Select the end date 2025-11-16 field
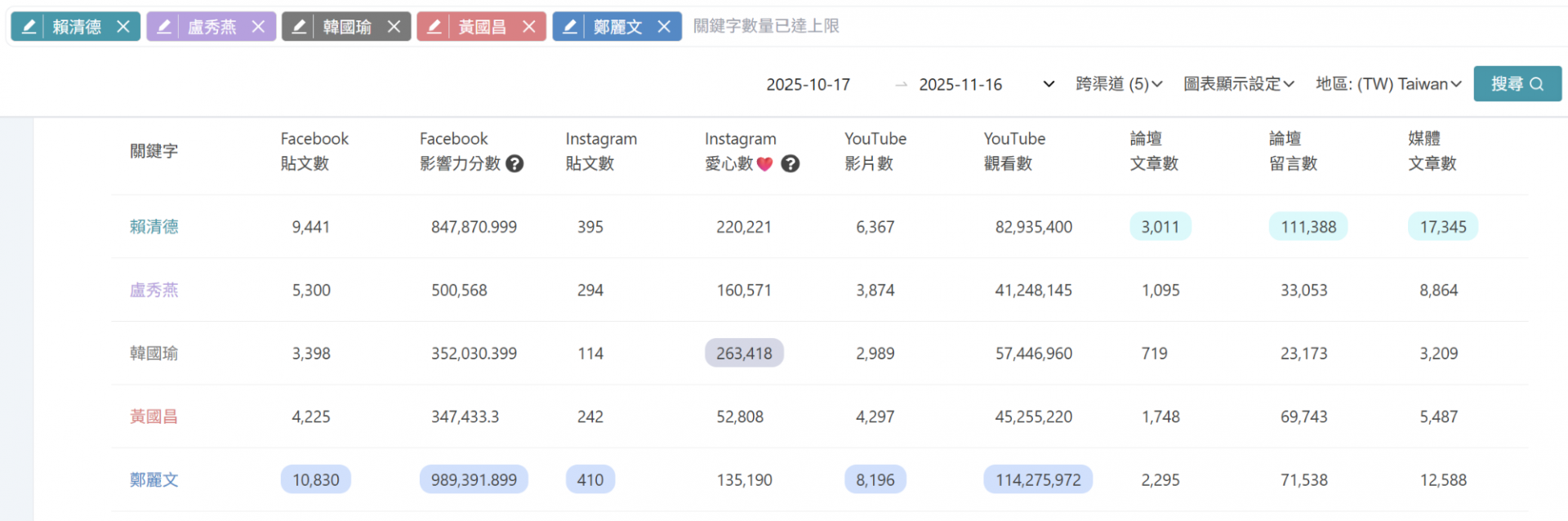 [960, 85]
